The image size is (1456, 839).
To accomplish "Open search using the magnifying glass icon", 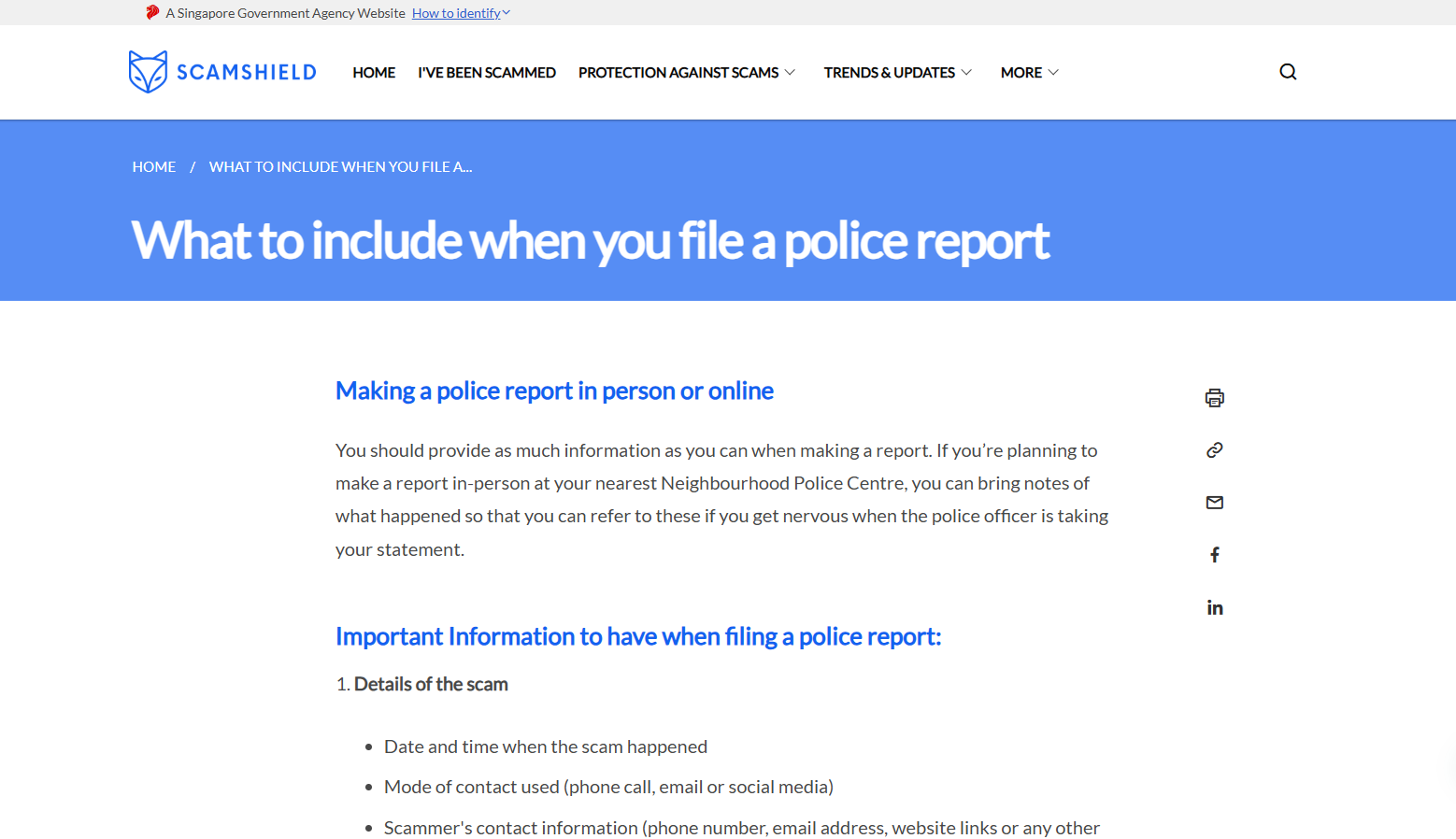I will (x=1288, y=71).
